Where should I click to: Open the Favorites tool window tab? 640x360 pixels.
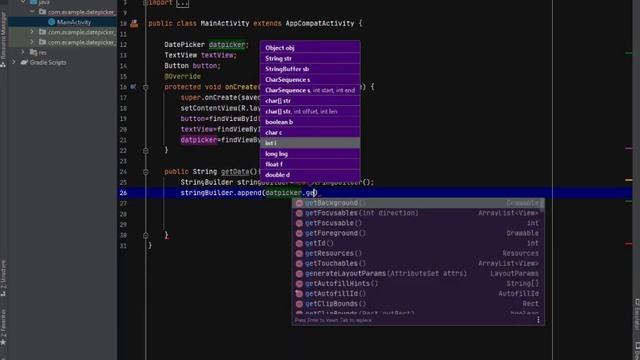[x=3, y=327]
